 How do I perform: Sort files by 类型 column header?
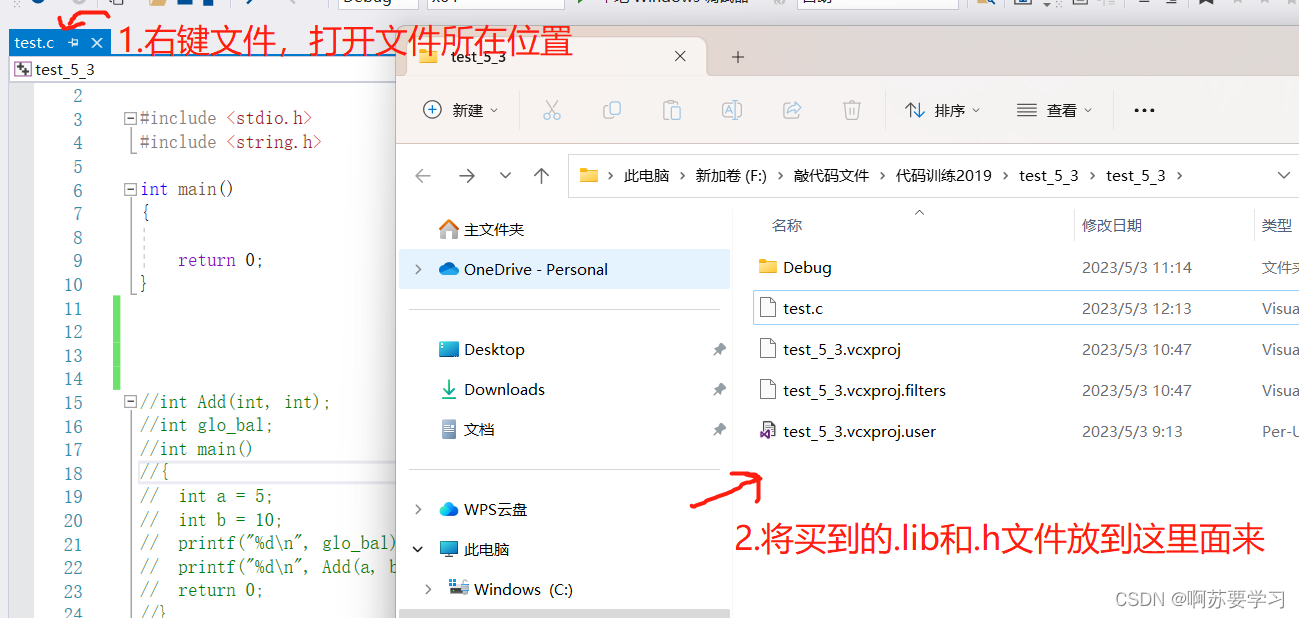pyautogui.click(x=1277, y=226)
